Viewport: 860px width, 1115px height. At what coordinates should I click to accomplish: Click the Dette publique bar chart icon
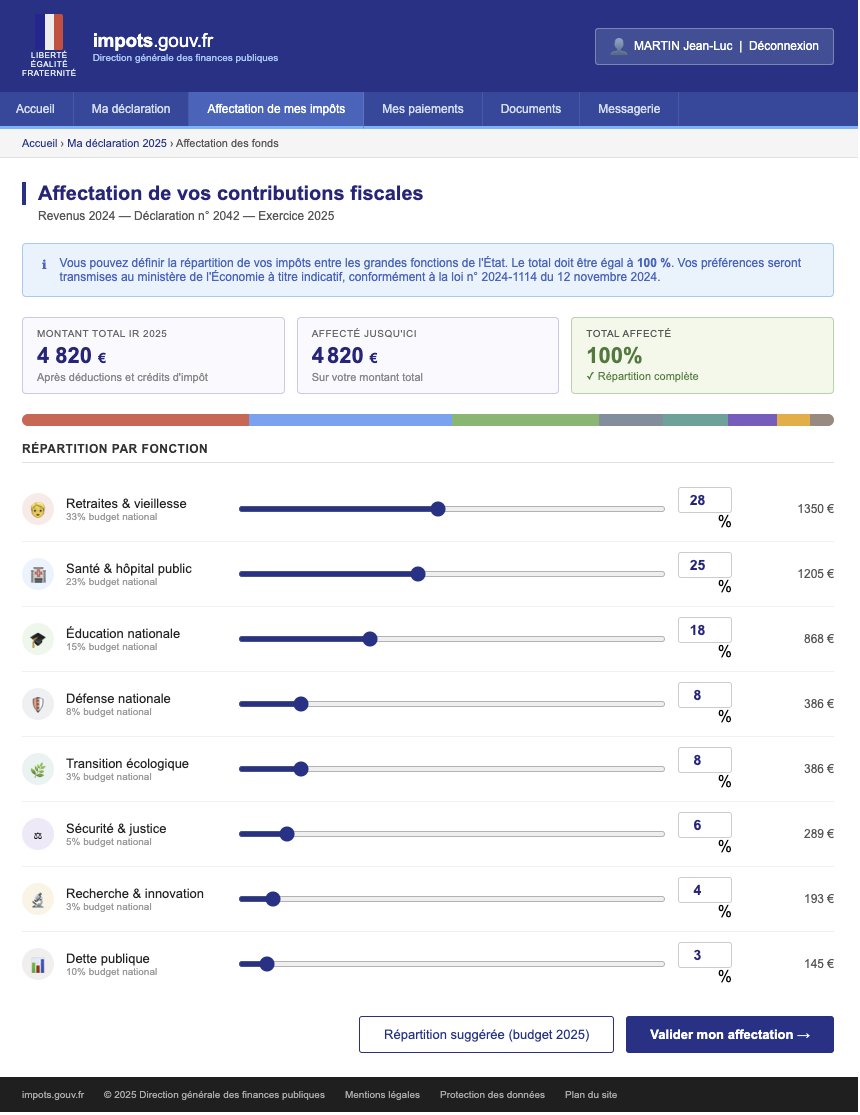(38, 965)
